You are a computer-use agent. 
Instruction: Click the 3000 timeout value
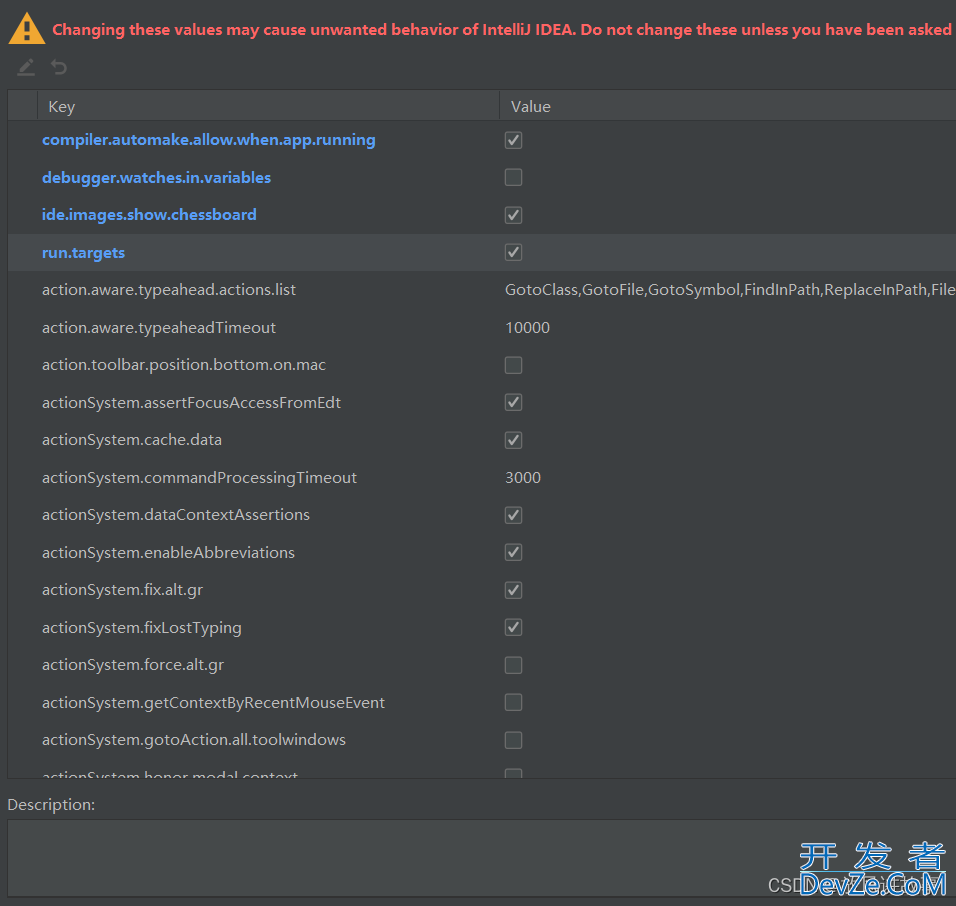tap(523, 477)
